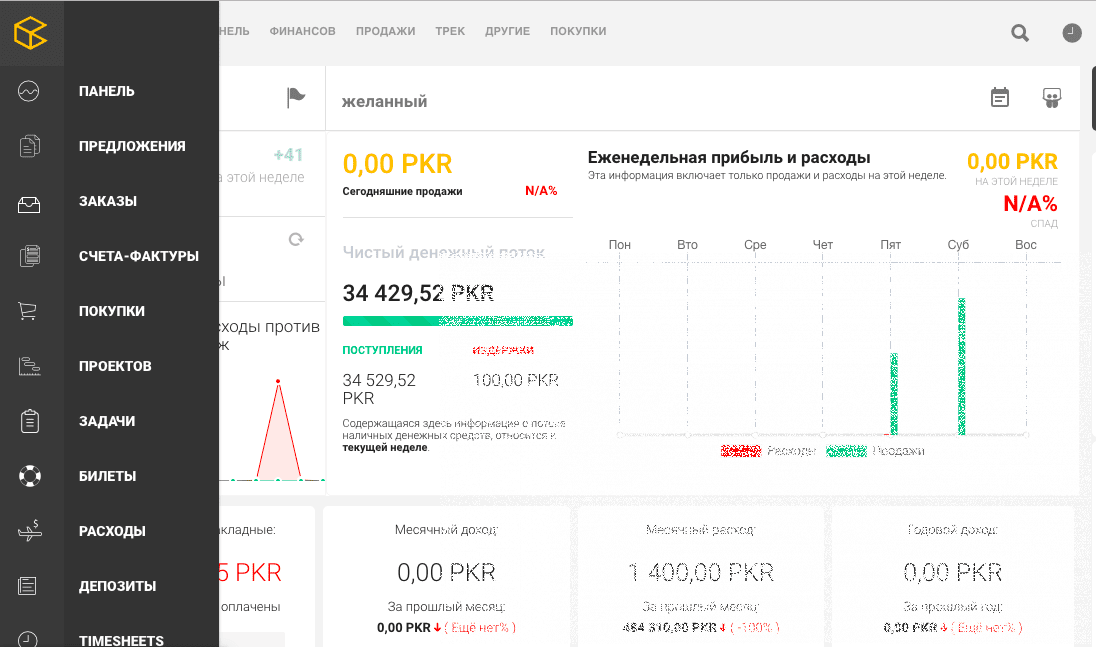Expand the Финансов top menu
1096x647 pixels.
click(302, 31)
